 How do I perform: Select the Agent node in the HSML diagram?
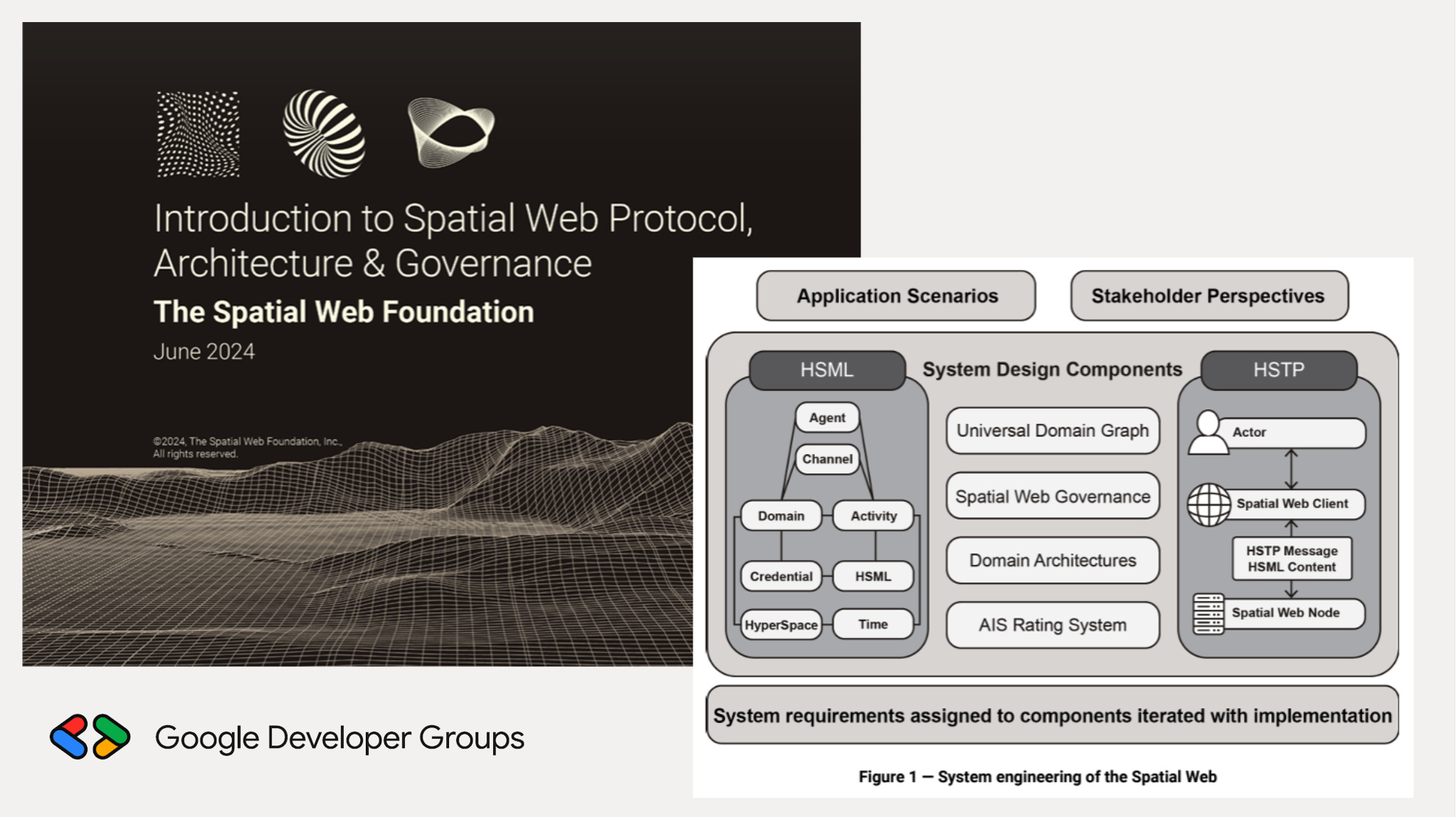pyautogui.click(x=827, y=417)
